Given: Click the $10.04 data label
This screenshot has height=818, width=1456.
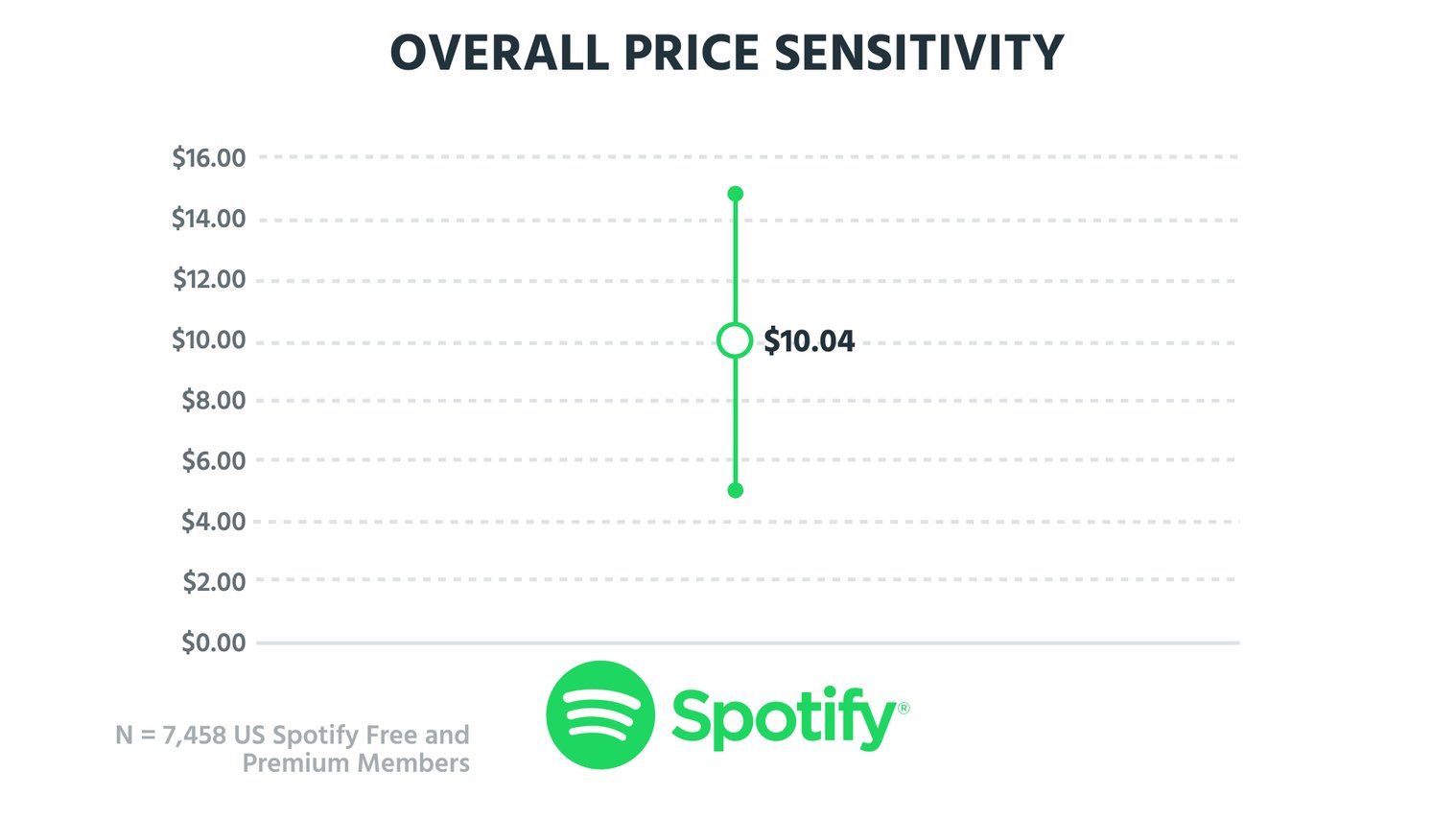Looking at the screenshot, I should tap(809, 341).
